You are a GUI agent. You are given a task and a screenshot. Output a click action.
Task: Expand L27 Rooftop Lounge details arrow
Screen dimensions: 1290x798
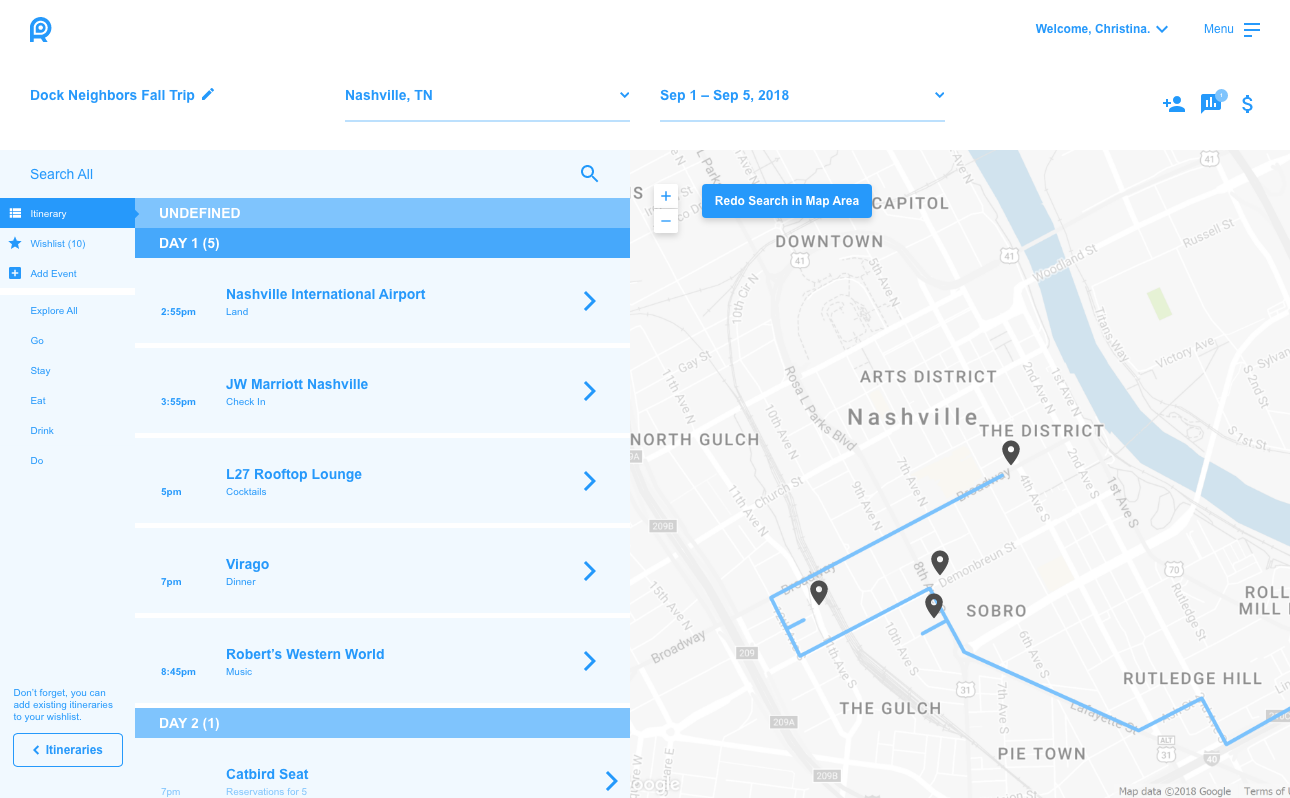click(590, 481)
